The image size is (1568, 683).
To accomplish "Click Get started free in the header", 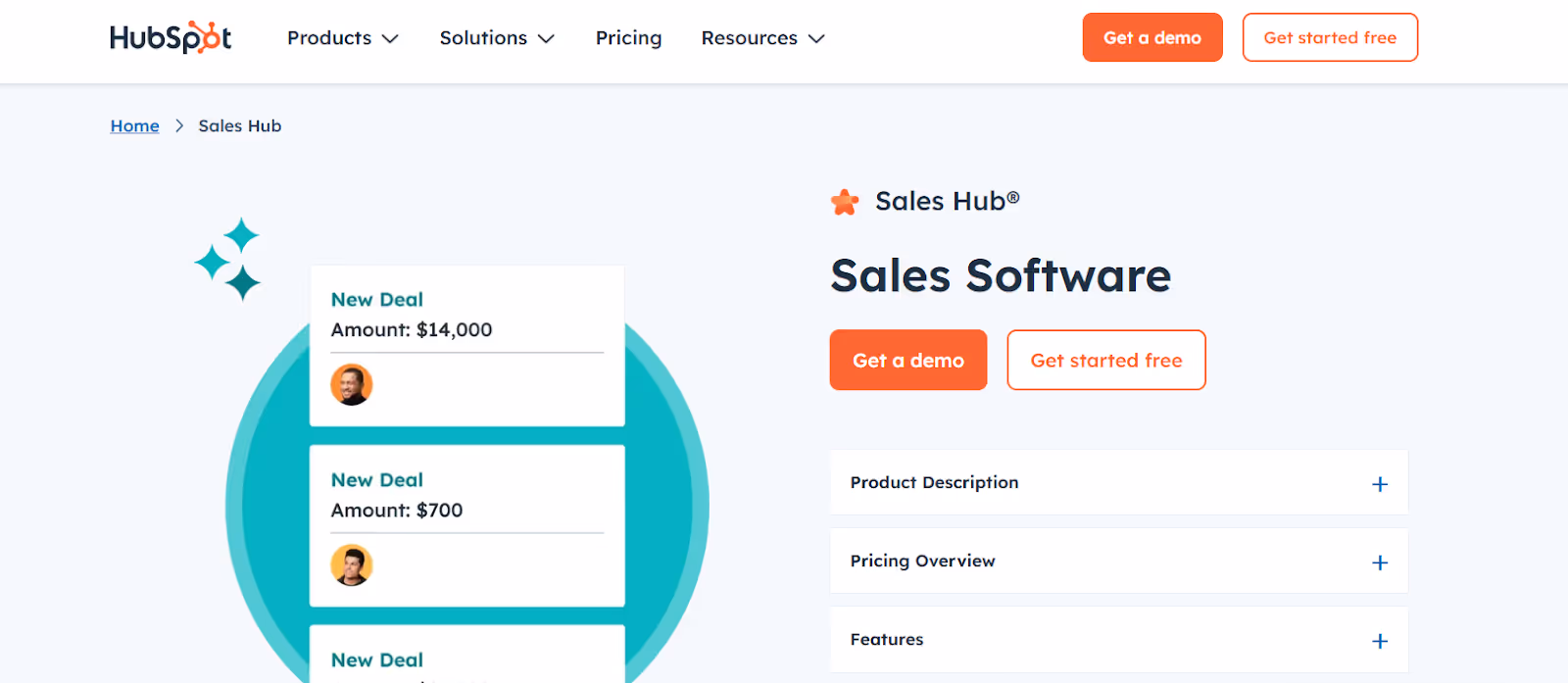I will [1330, 37].
